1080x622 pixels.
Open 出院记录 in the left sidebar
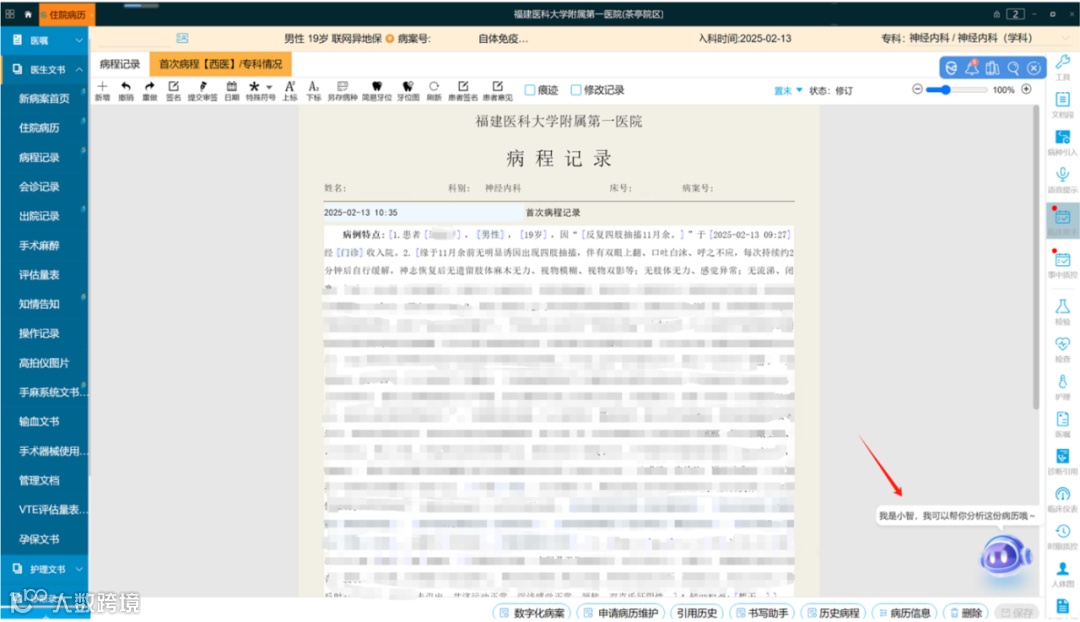click(39, 216)
